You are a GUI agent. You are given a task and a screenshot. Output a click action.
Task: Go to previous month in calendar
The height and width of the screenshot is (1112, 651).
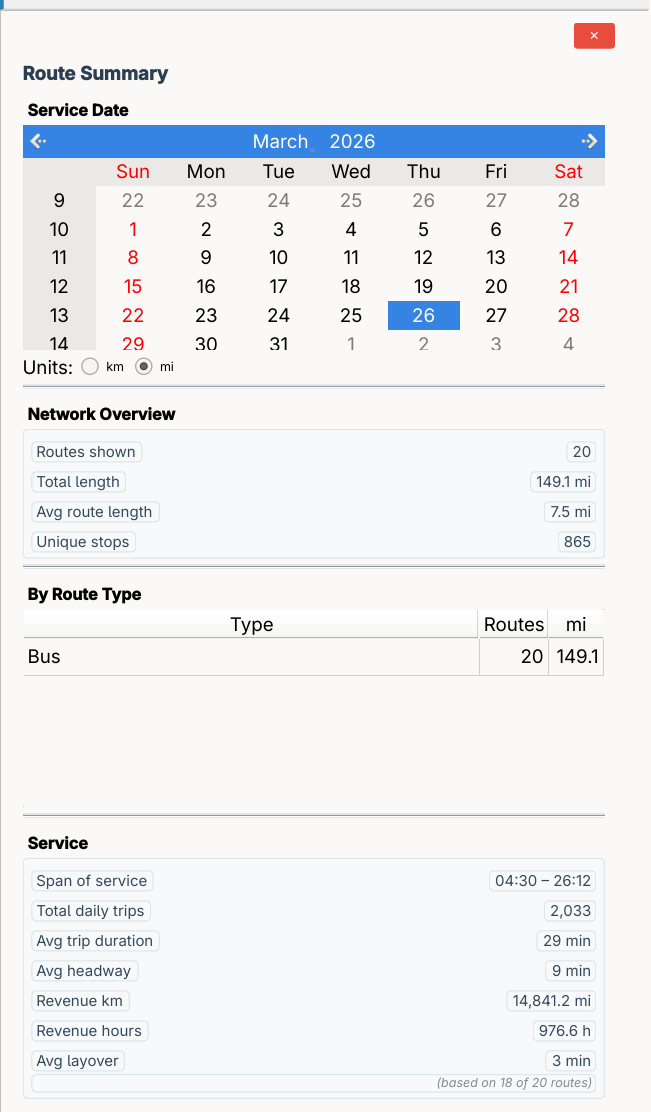[x=38, y=141]
